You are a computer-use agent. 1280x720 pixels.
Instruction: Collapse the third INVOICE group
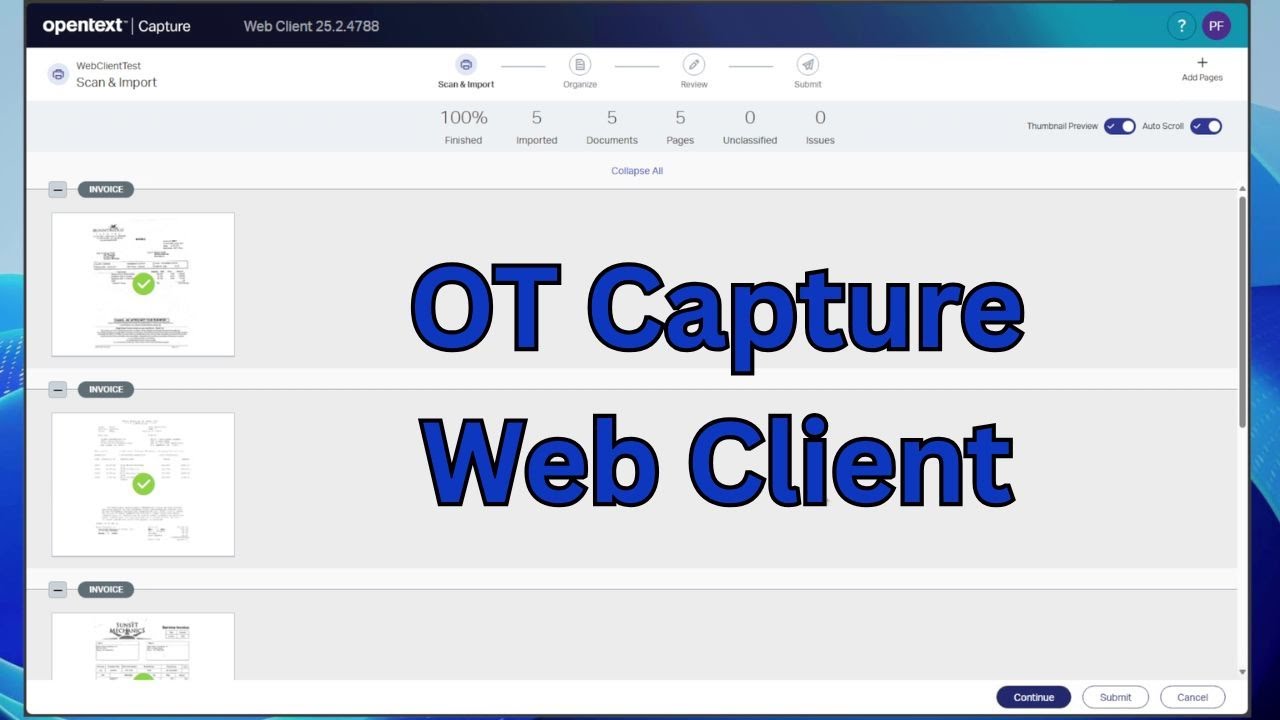click(x=58, y=589)
